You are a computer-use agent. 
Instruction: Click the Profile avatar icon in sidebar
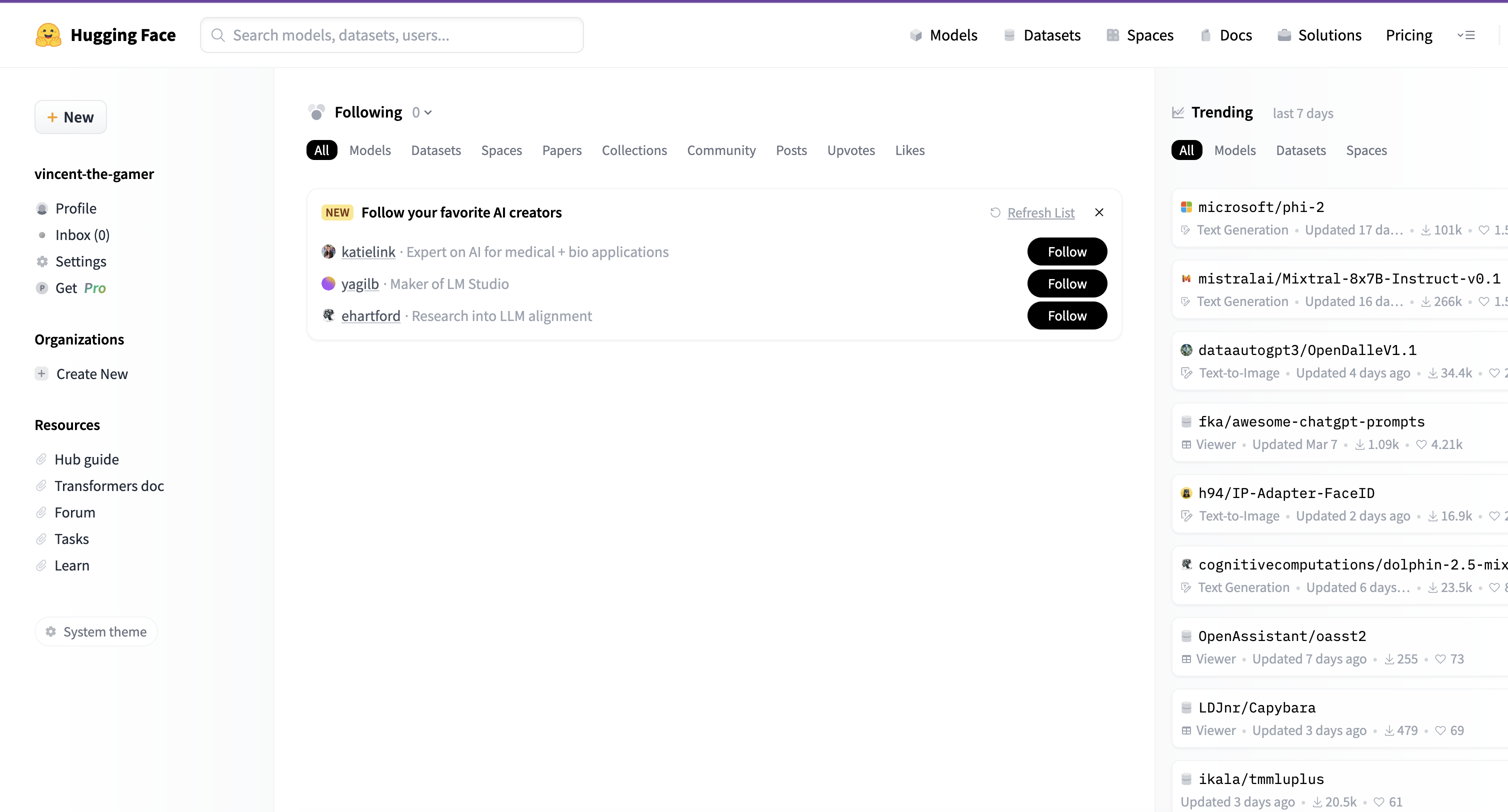41,208
